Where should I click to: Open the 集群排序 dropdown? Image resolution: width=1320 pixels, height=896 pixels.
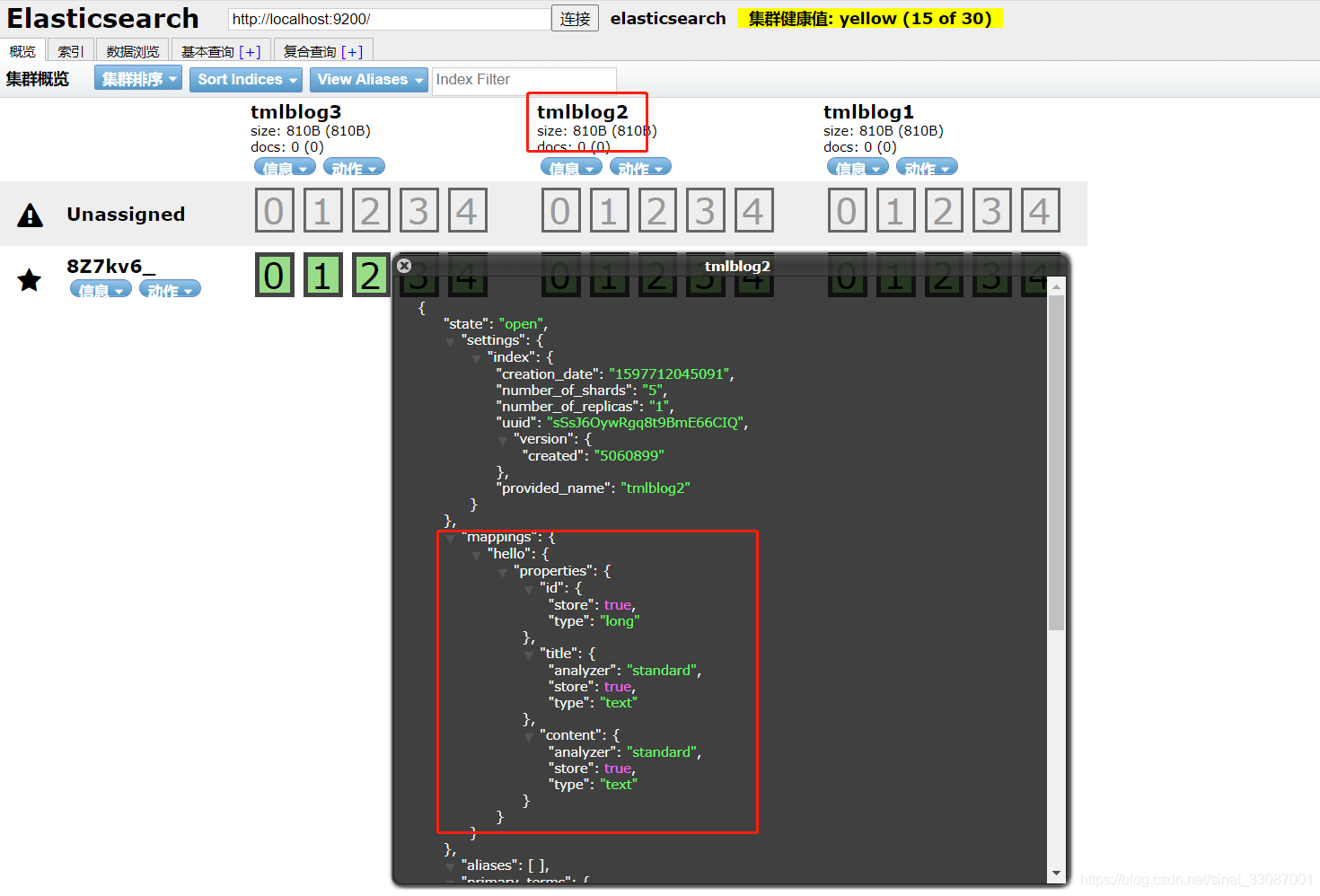tap(138, 78)
